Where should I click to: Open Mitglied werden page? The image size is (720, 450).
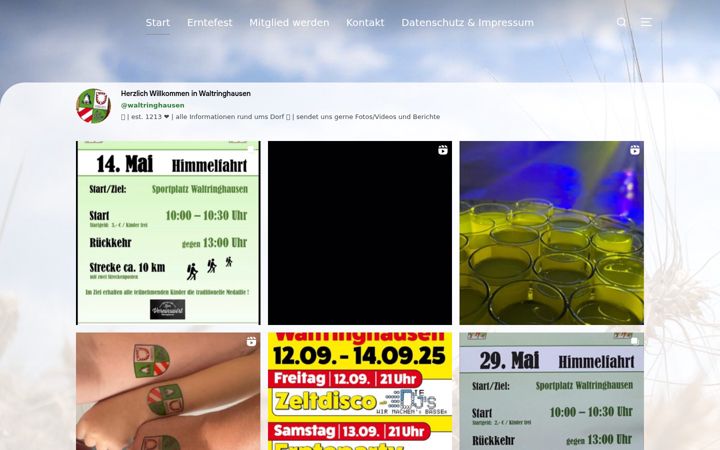tap(289, 22)
